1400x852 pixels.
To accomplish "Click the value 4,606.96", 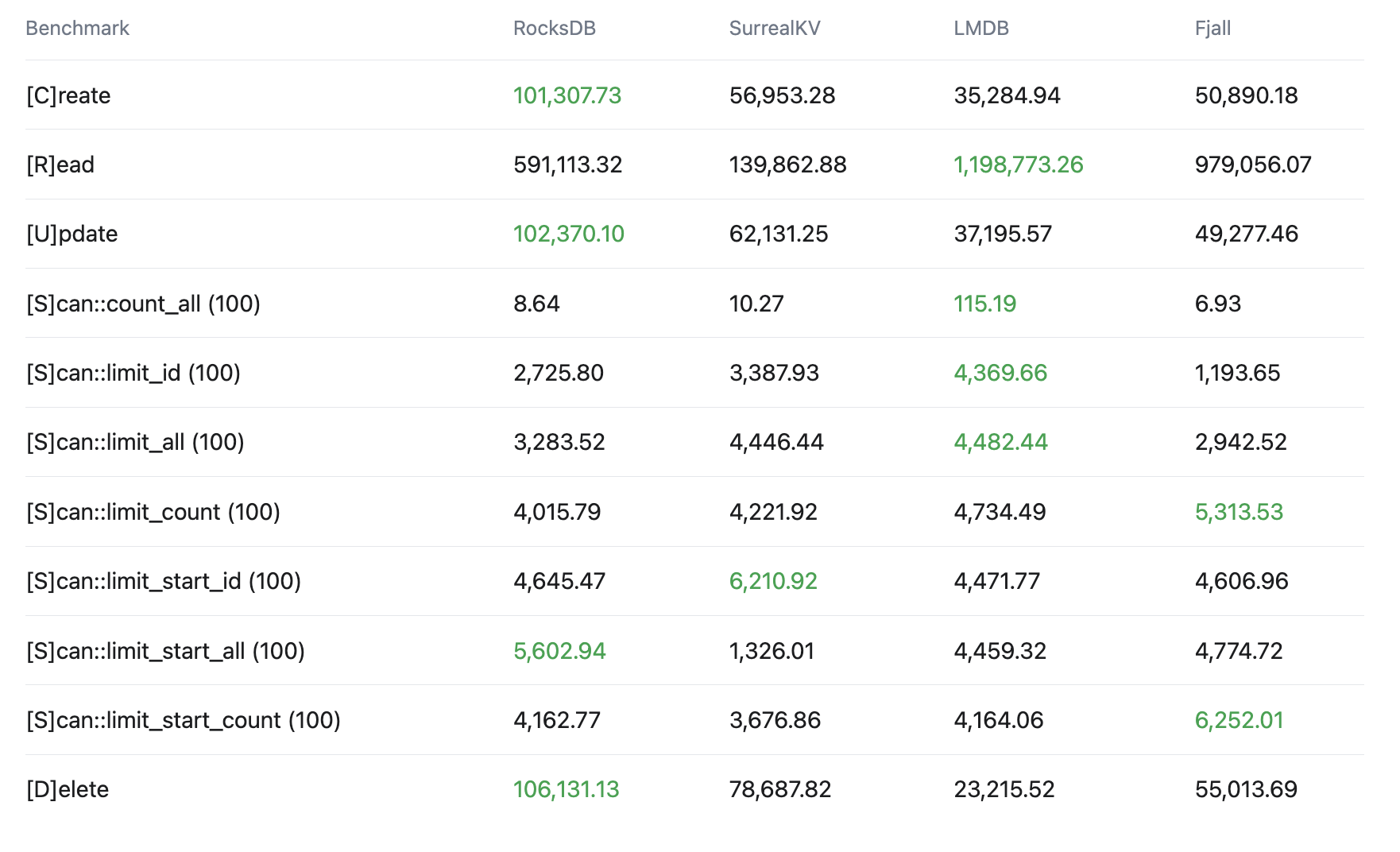I will point(1242,581).
